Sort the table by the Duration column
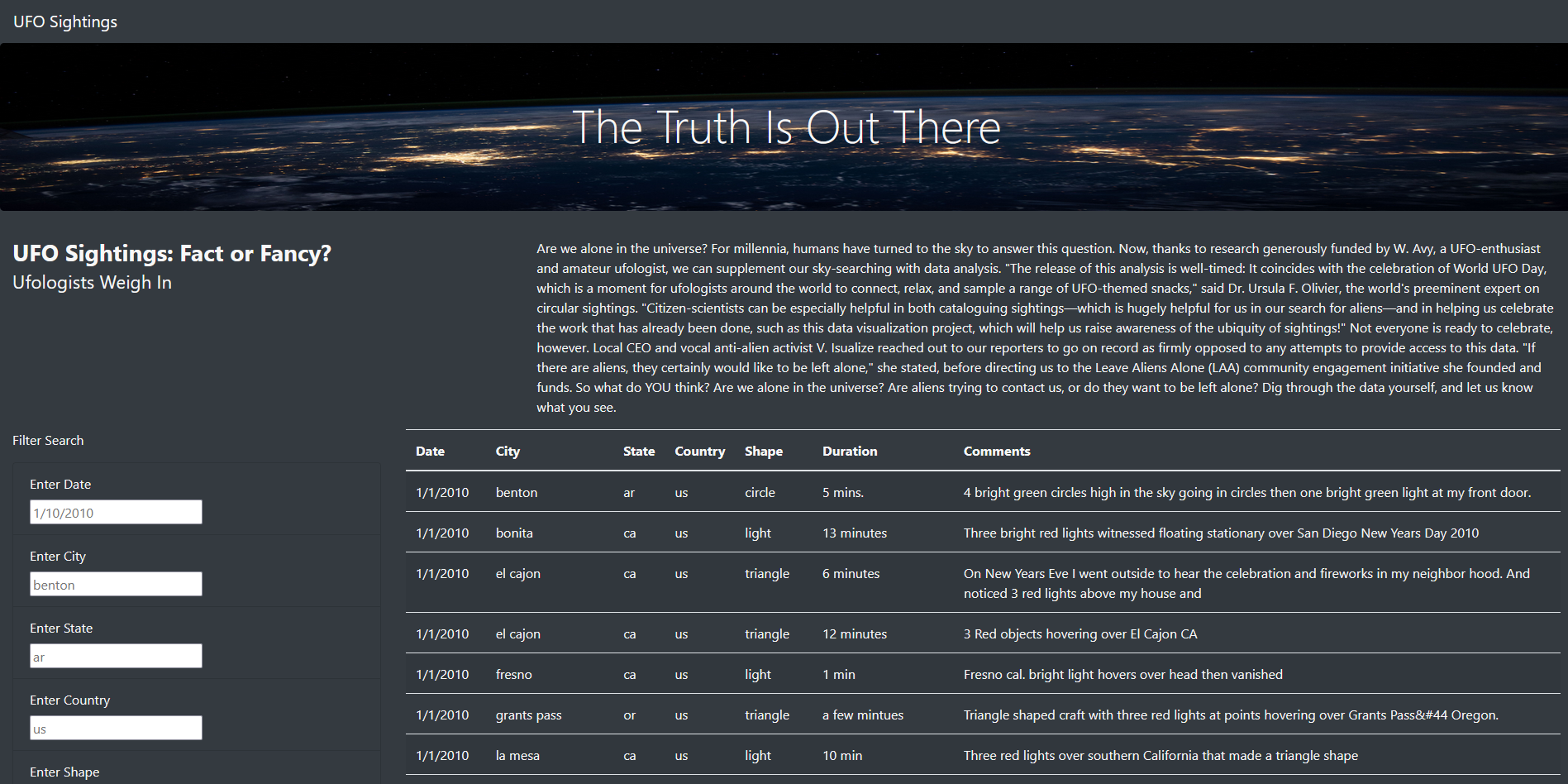This screenshot has height=784, width=1568. (x=849, y=451)
